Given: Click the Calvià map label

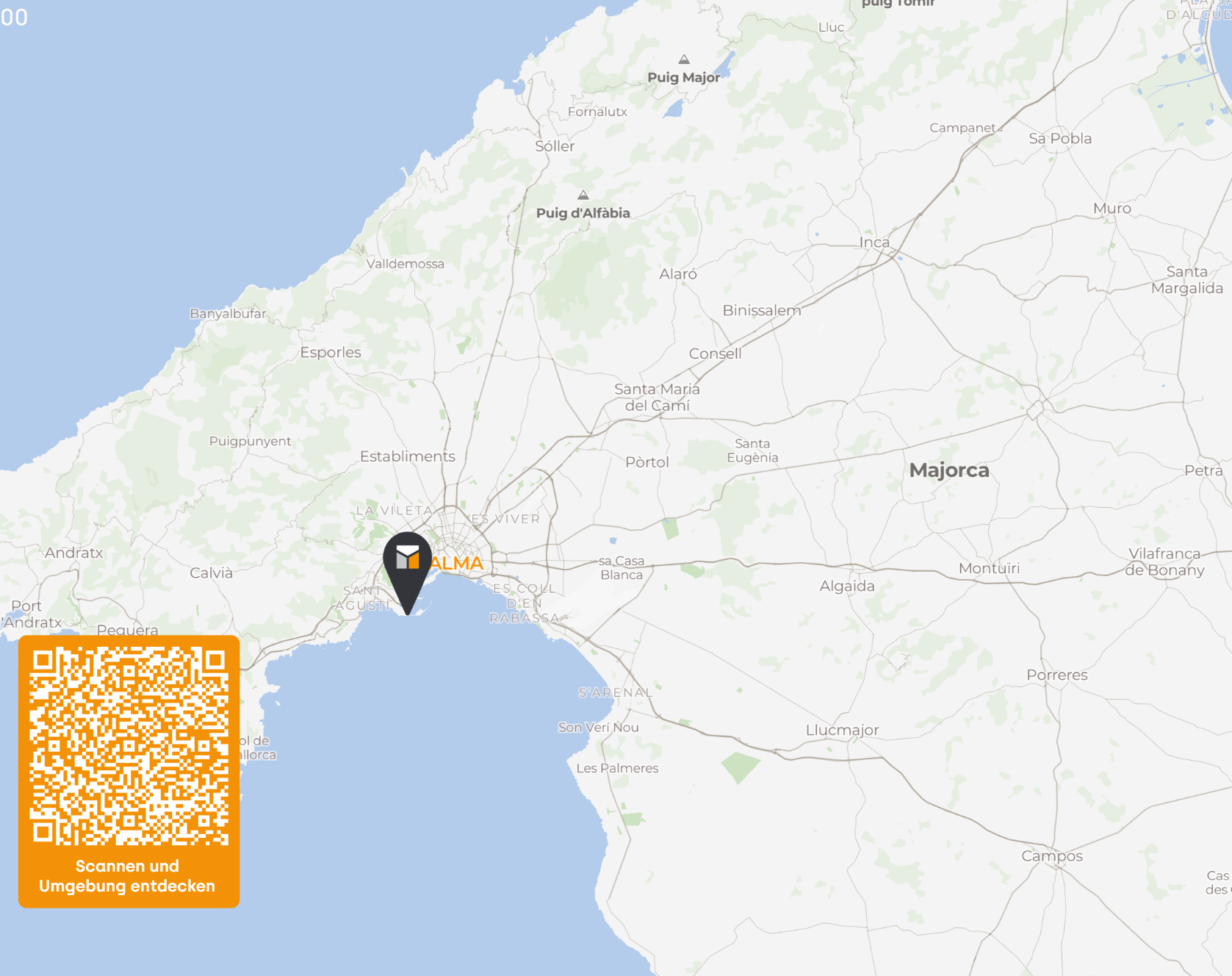Looking at the screenshot, I should point(212,573).
